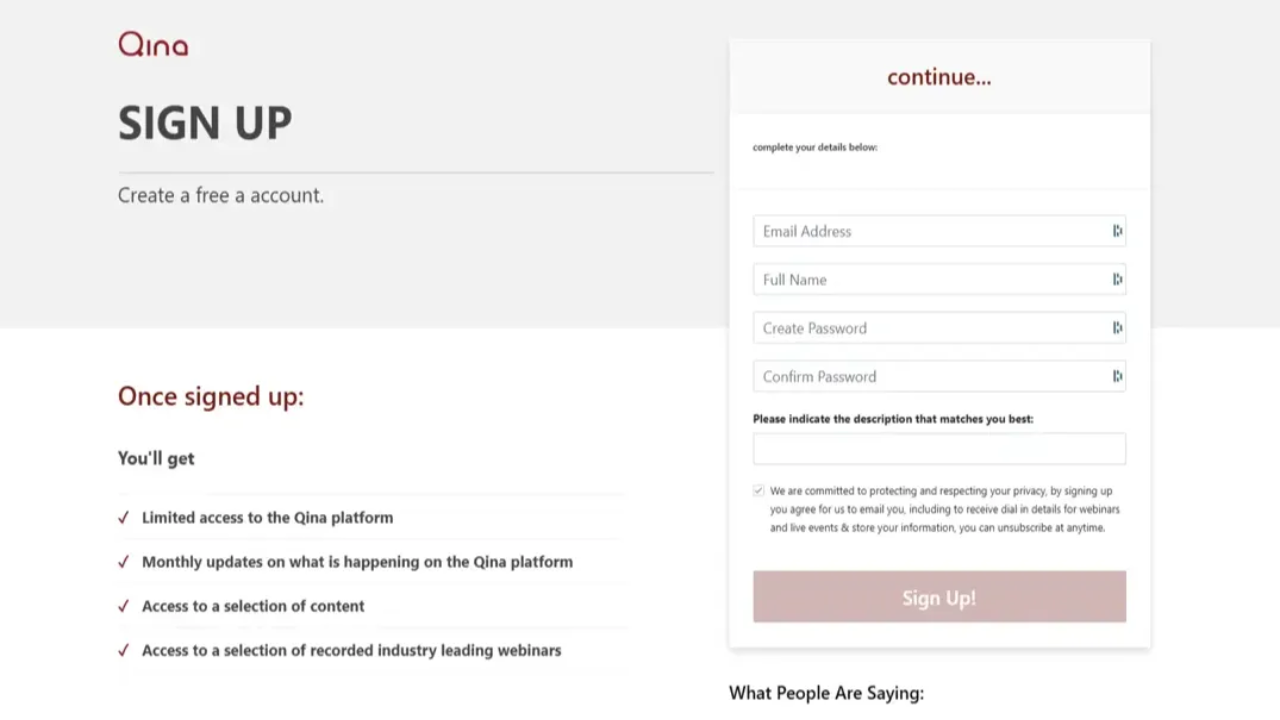Click the "What People Are Saying:" heading
This screenshot has height=720, width=1280.
tap(826, 693)
